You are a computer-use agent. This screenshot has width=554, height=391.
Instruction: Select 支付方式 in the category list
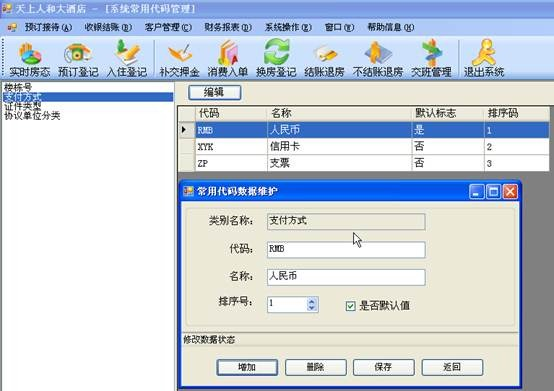pos(88,97)
